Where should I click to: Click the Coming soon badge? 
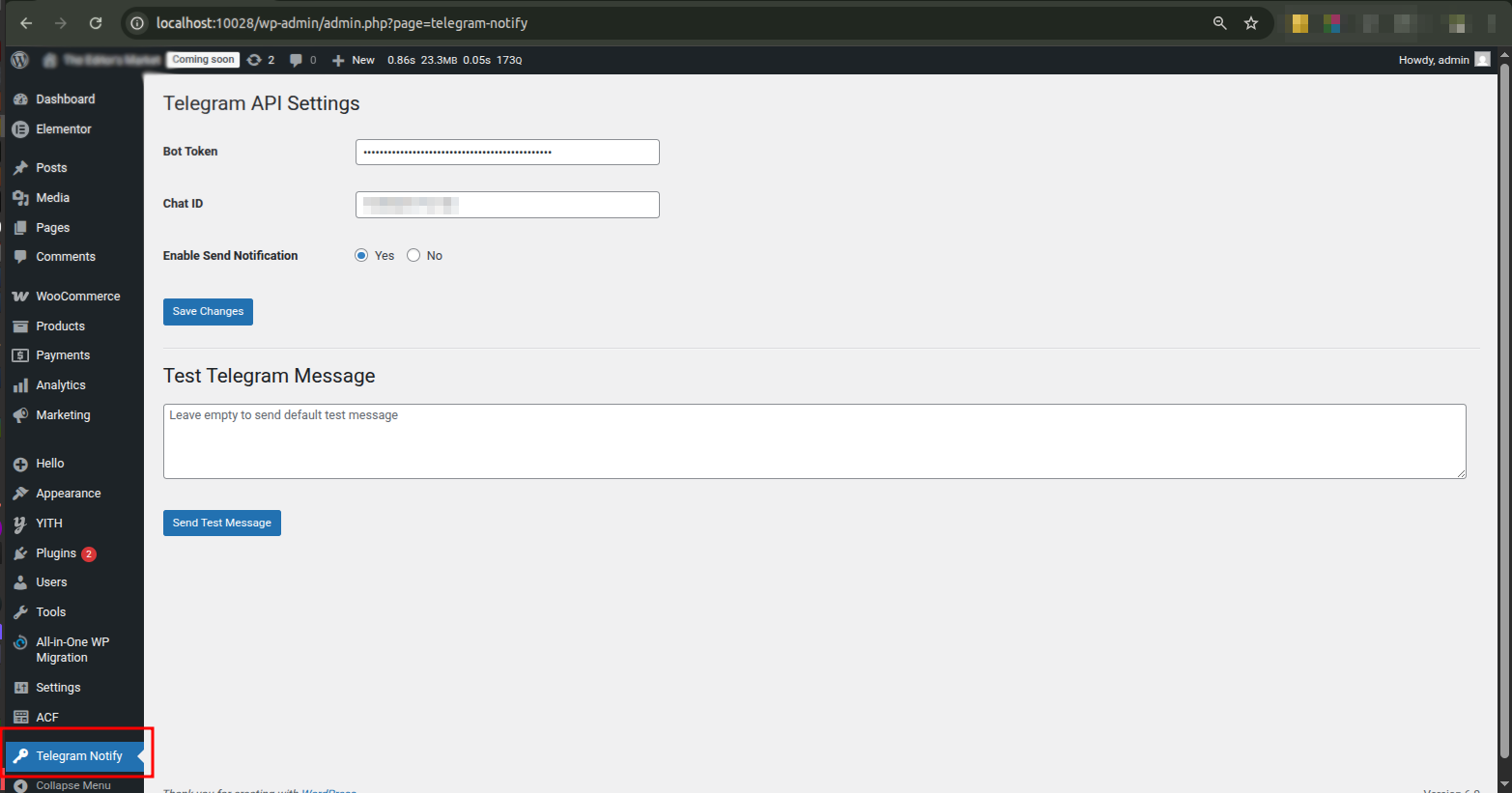point(203,60)
